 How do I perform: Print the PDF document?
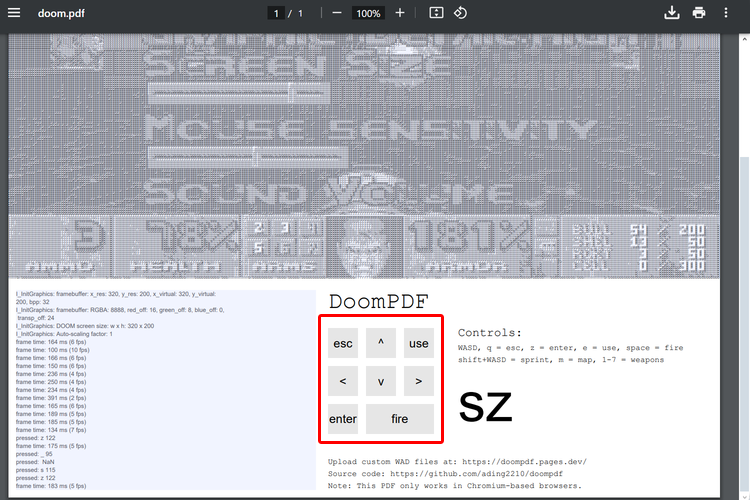pyautogui.click(x=699, y=13)
